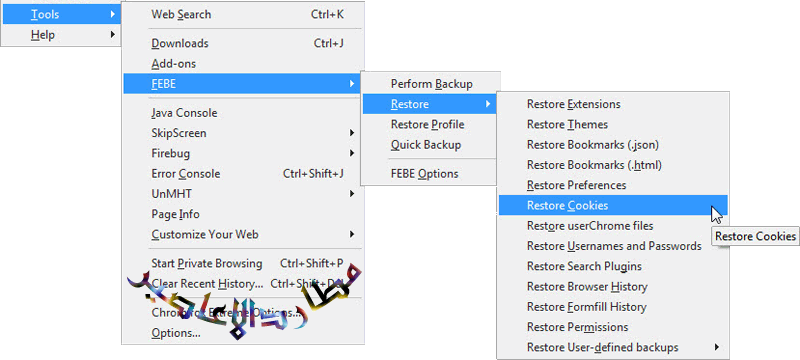Choose Restore Usernames and Passwords
The image size is (800, 360).
pyautogui.click(x=613, y=246)
